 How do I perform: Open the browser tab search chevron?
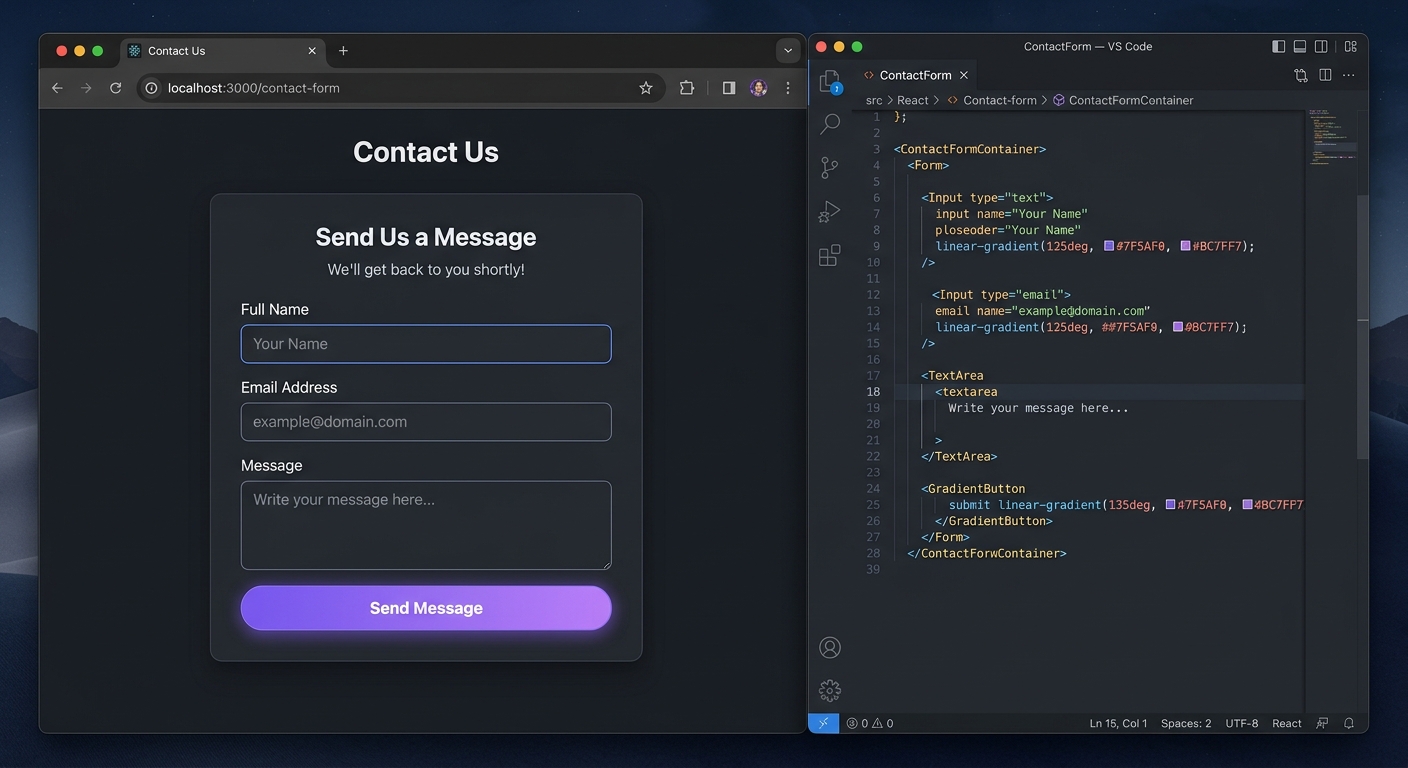[x=788, y=50]
